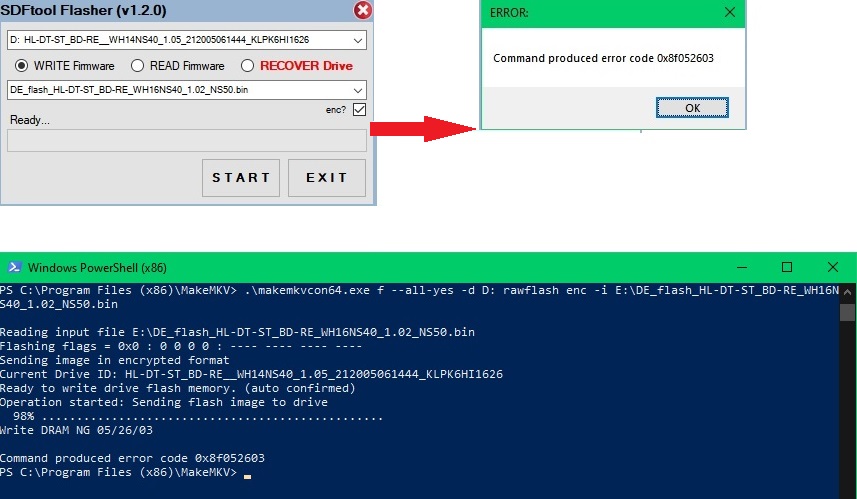Click the 'Sending image in encrypted format' line
Image resolution: width=857 pixels, height=499 pixels.
tap(115, 360)
